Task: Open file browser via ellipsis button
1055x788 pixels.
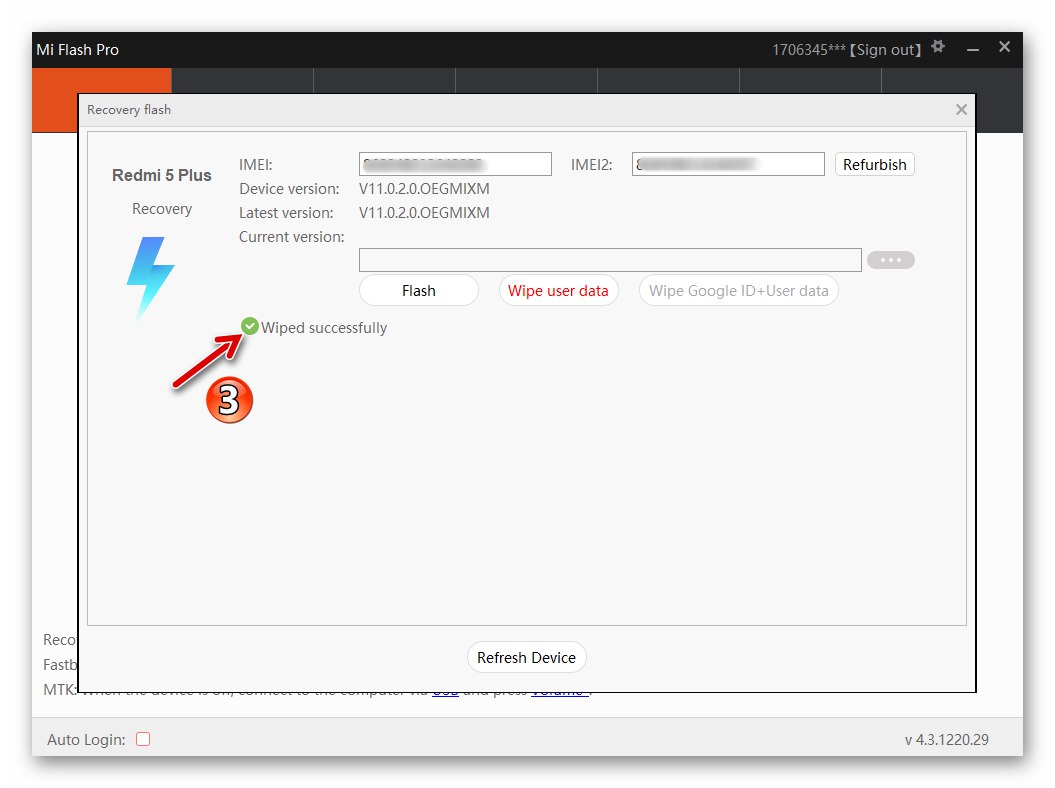Action: [891, 260]
